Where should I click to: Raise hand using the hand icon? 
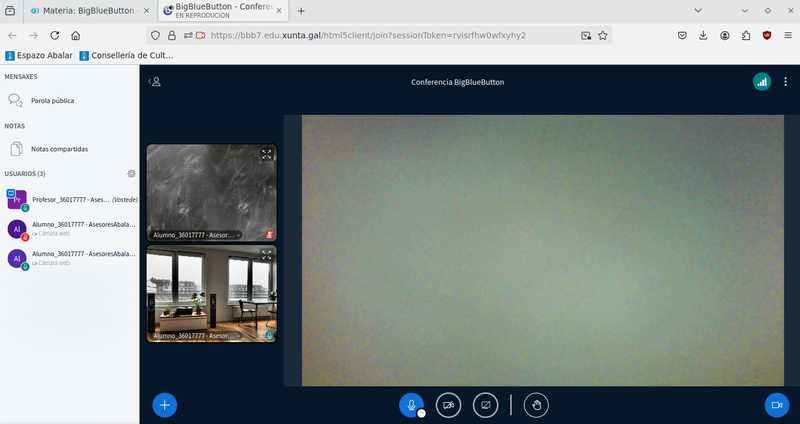click(537, 405)
